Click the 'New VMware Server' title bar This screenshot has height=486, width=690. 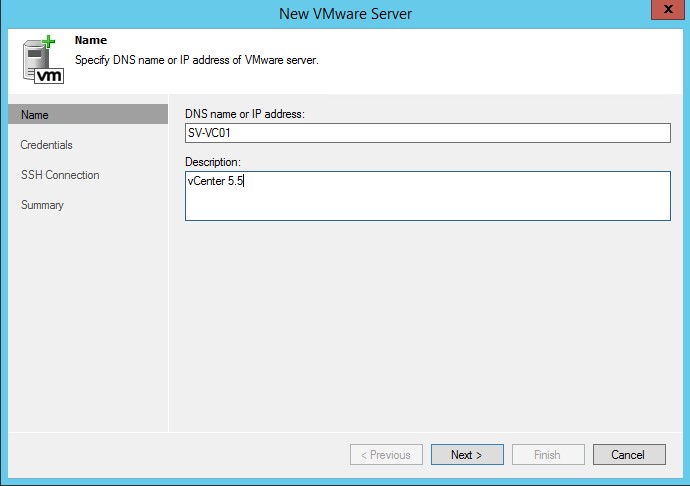click(345, 14)
